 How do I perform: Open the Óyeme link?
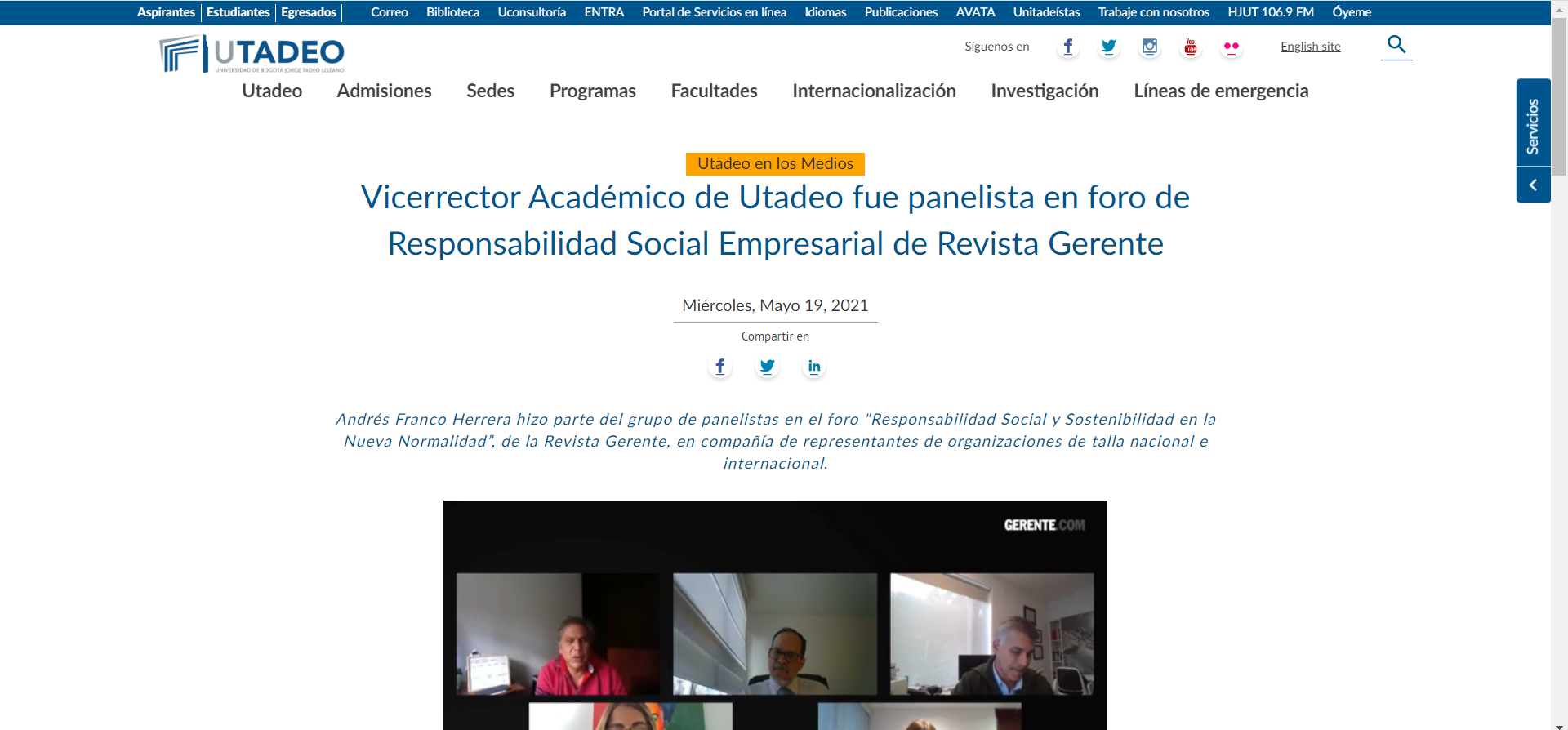click(x=1352, y=12)
